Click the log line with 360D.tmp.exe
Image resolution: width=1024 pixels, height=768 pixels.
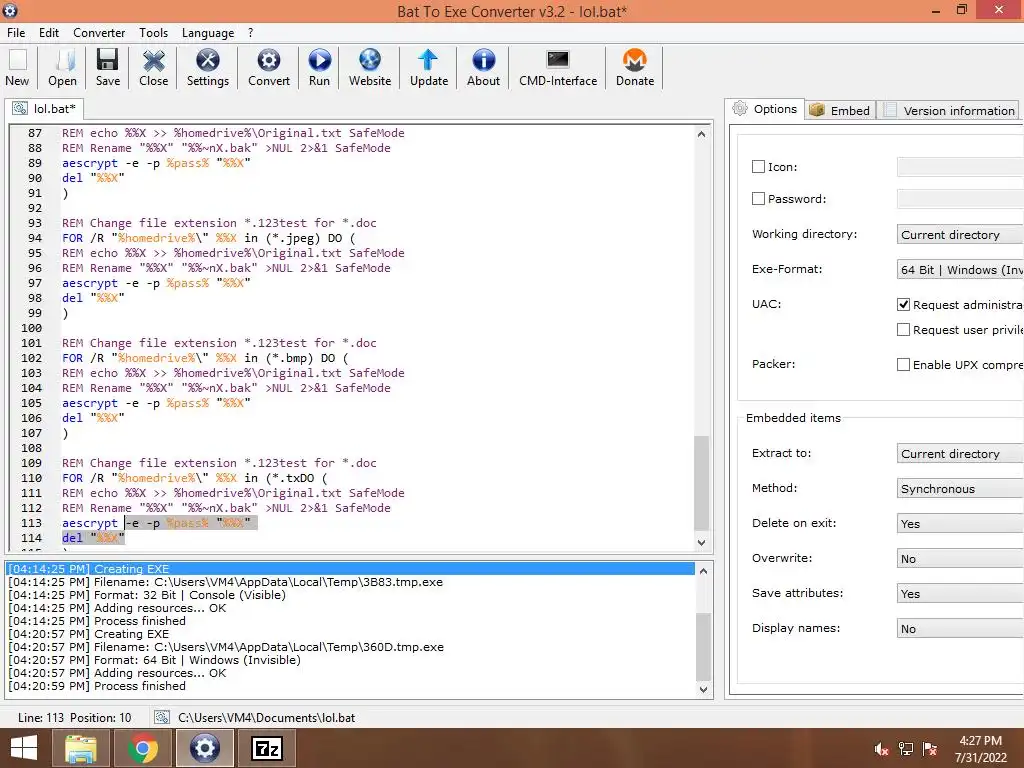coord(351,647)
